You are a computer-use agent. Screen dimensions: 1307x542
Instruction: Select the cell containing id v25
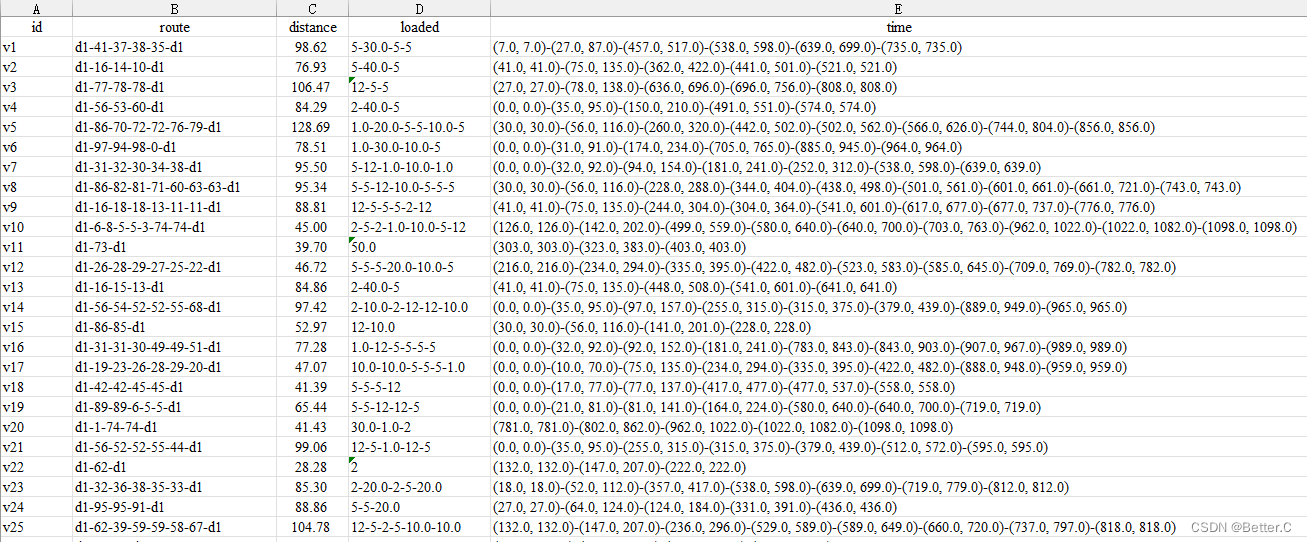pos(36,527)
